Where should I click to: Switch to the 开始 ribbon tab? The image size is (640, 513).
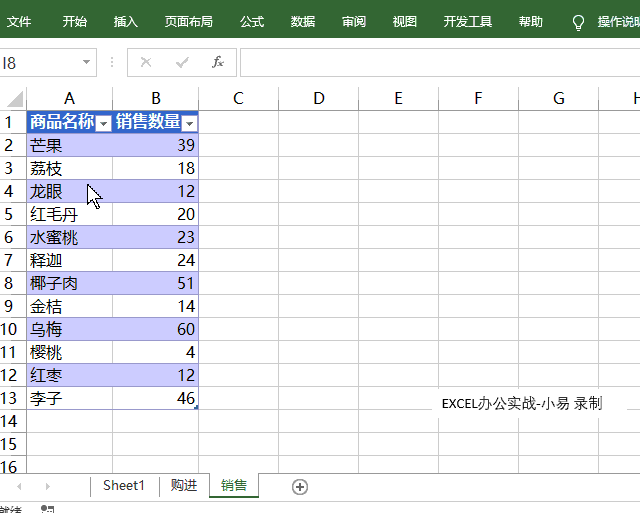(x=75, y=21)
